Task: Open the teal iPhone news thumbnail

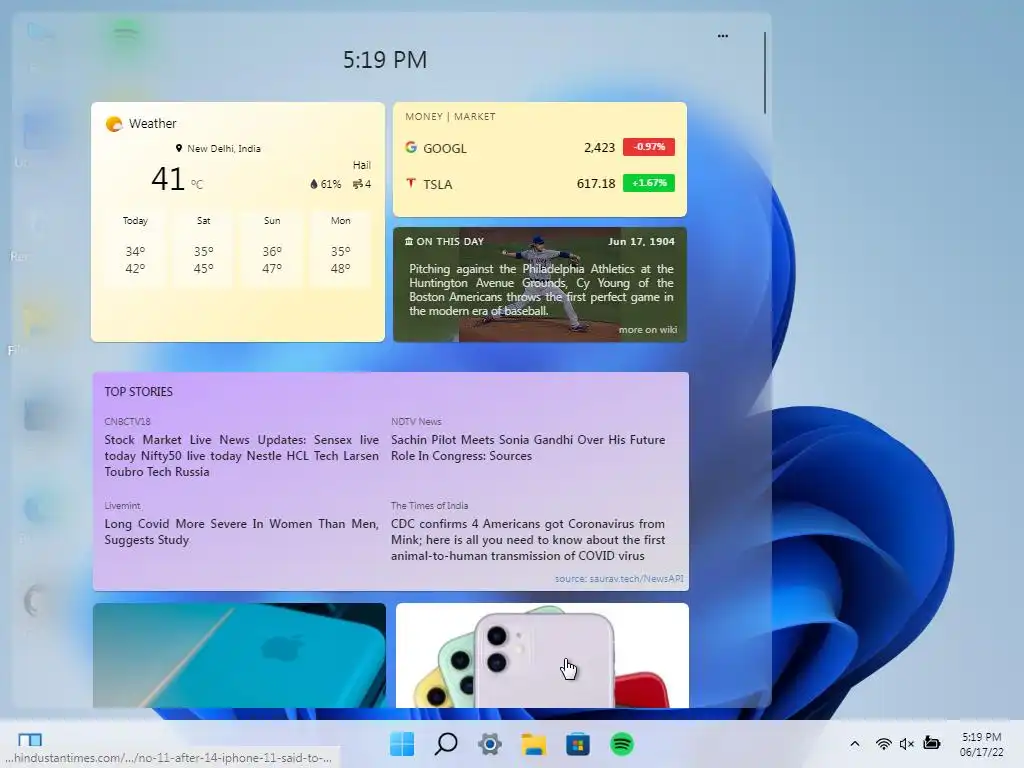Action: click(239, 655)
